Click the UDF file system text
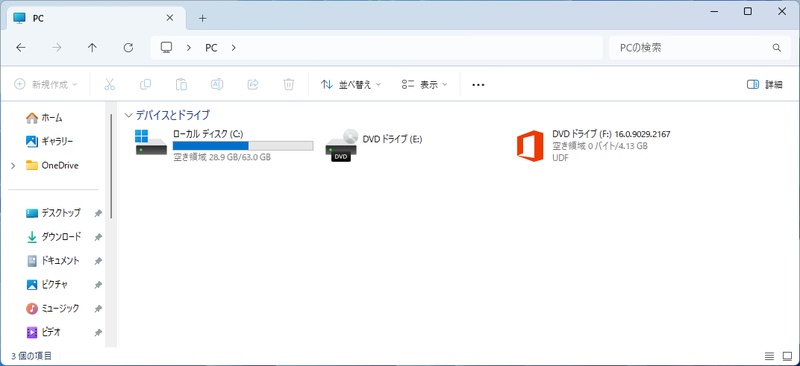The width and height of the screenshot is (800, 366). [x=561, y=158]
